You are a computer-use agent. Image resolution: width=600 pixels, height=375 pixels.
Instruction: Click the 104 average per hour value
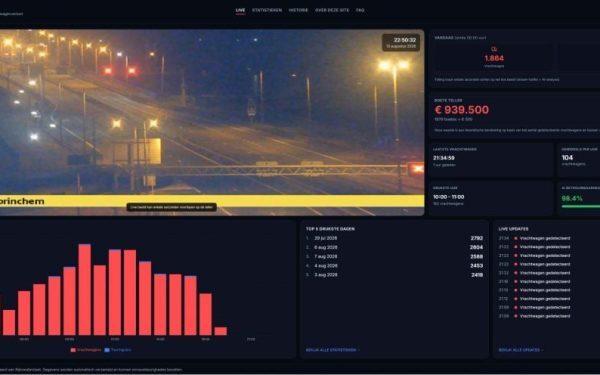click(x=567, y=158)
